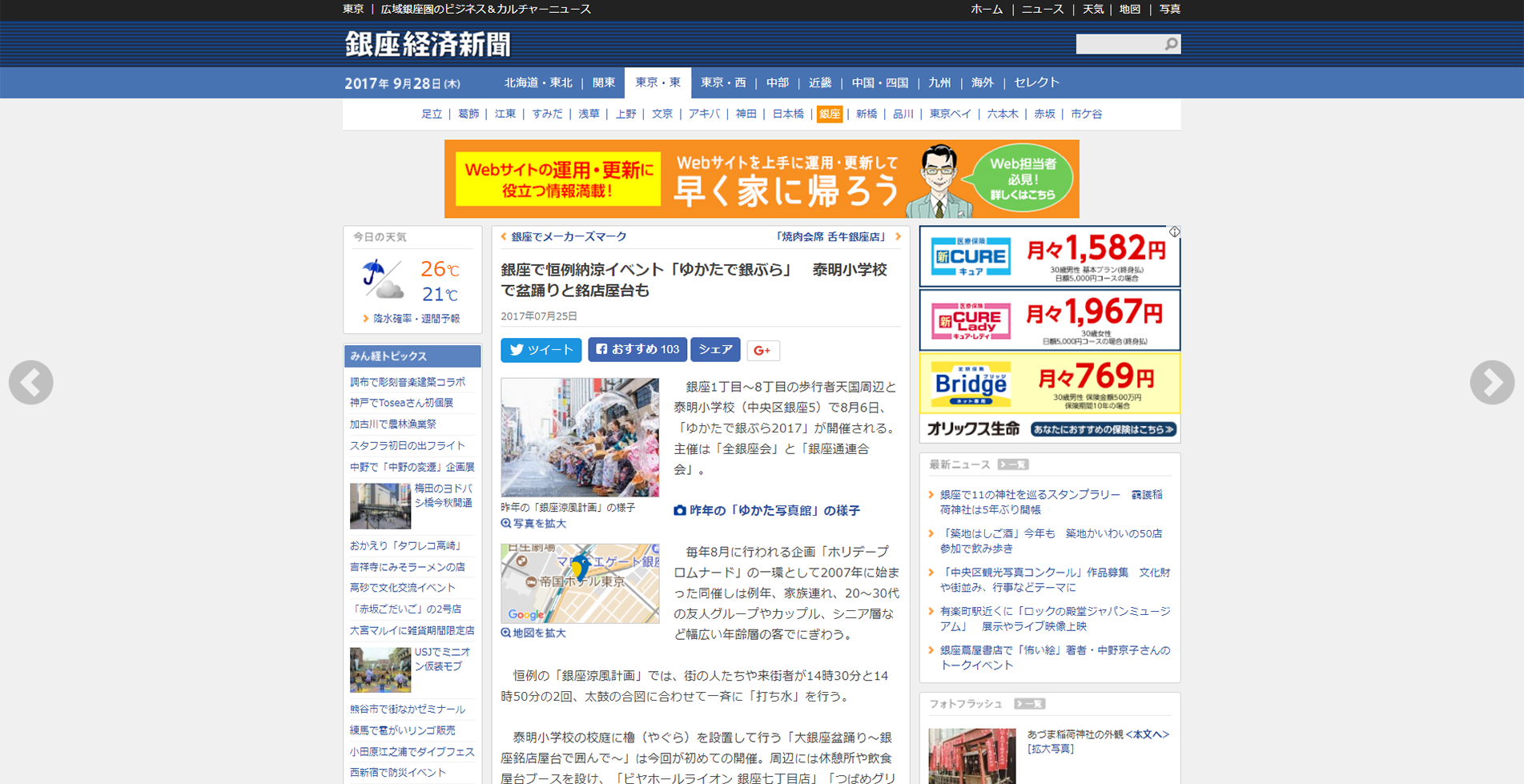Click 梅田のヨドバシ橋 thumbnail image
The width and height of the screenshot is (1524, 784).
point(380,505)
